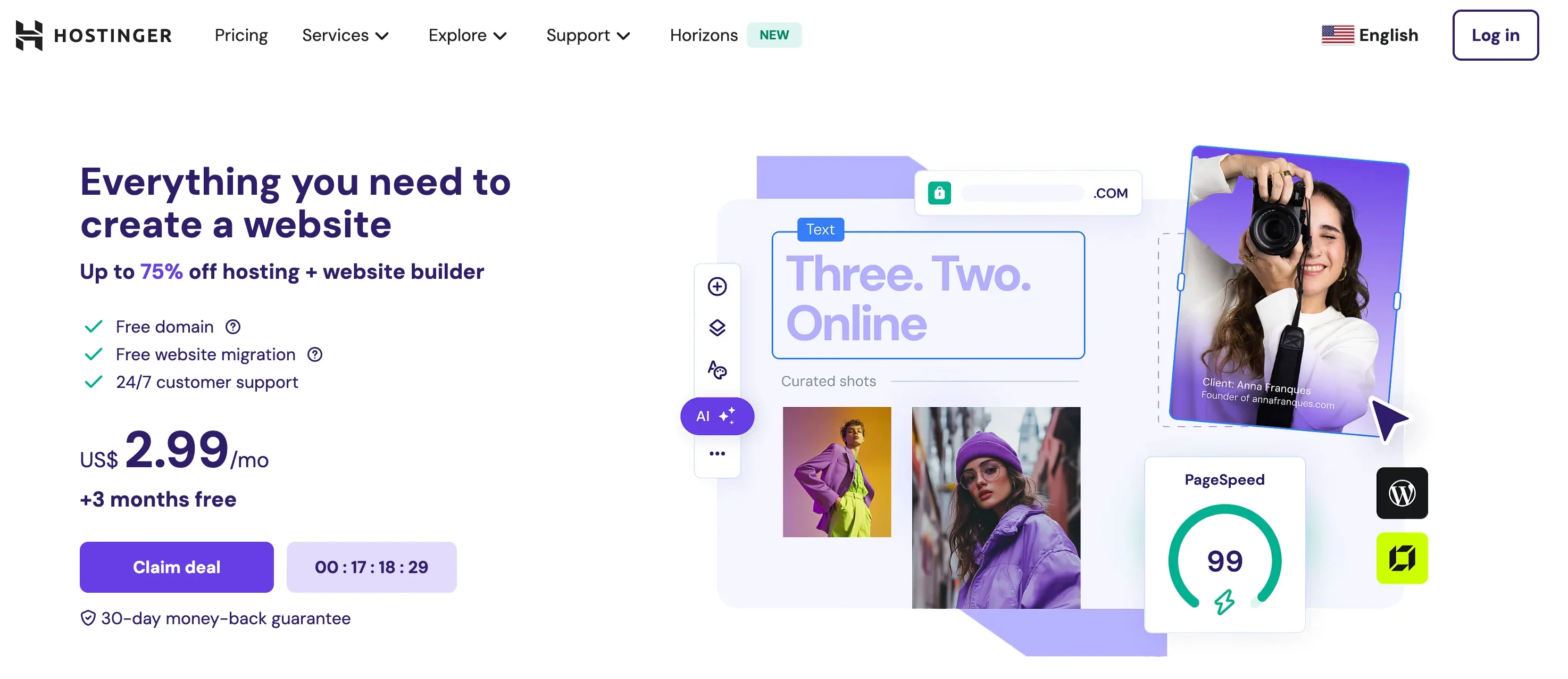
Task: Click the three-dots more options icon
Action: [x=717, y=454]
